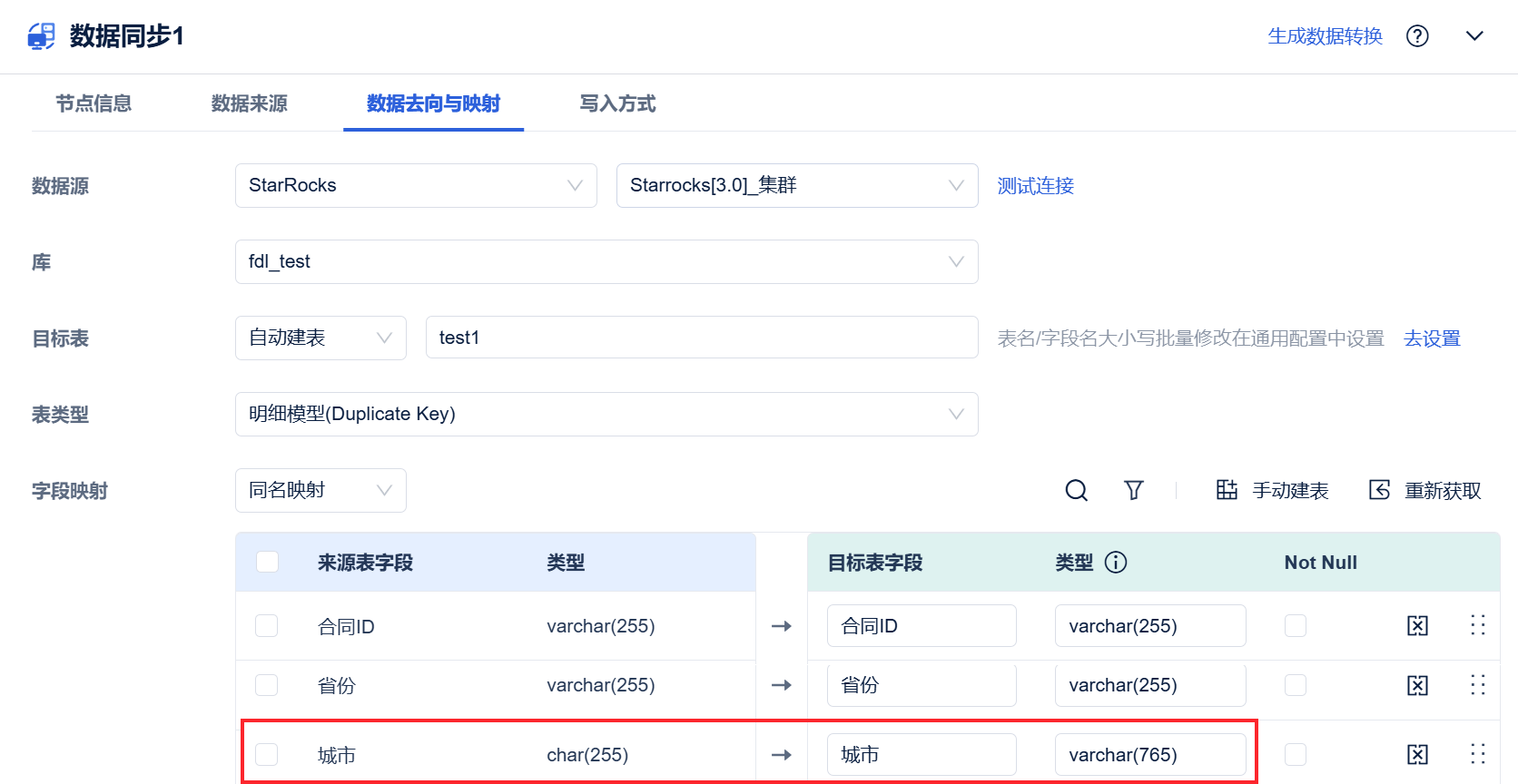Click the 手动建表 table icon
Screen dimensions: 1518x784
(x=1227, y=490)
